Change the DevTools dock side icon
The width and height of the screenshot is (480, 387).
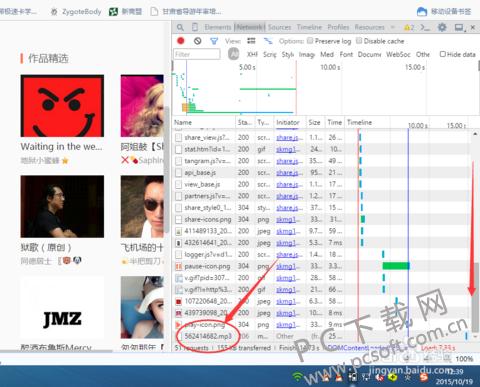tap(459, 27)
